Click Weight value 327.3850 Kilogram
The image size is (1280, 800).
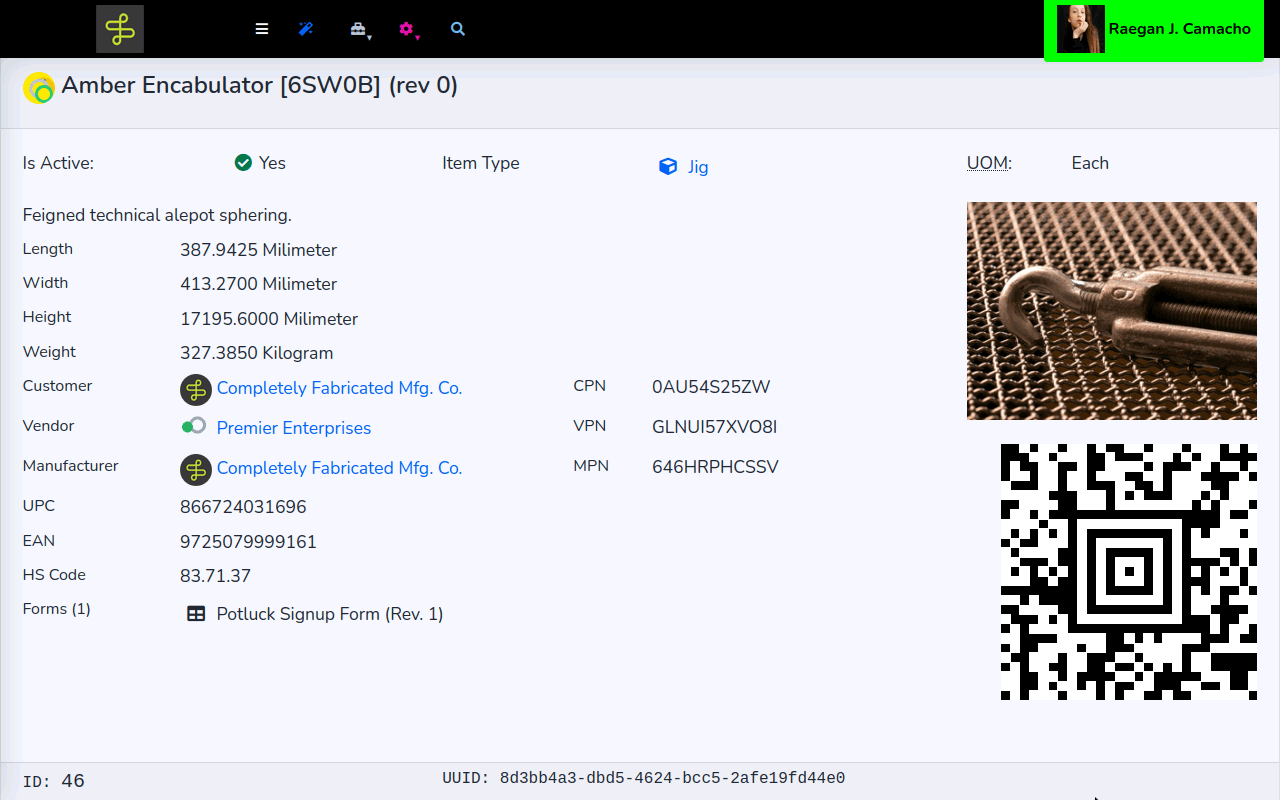[257, 353]
